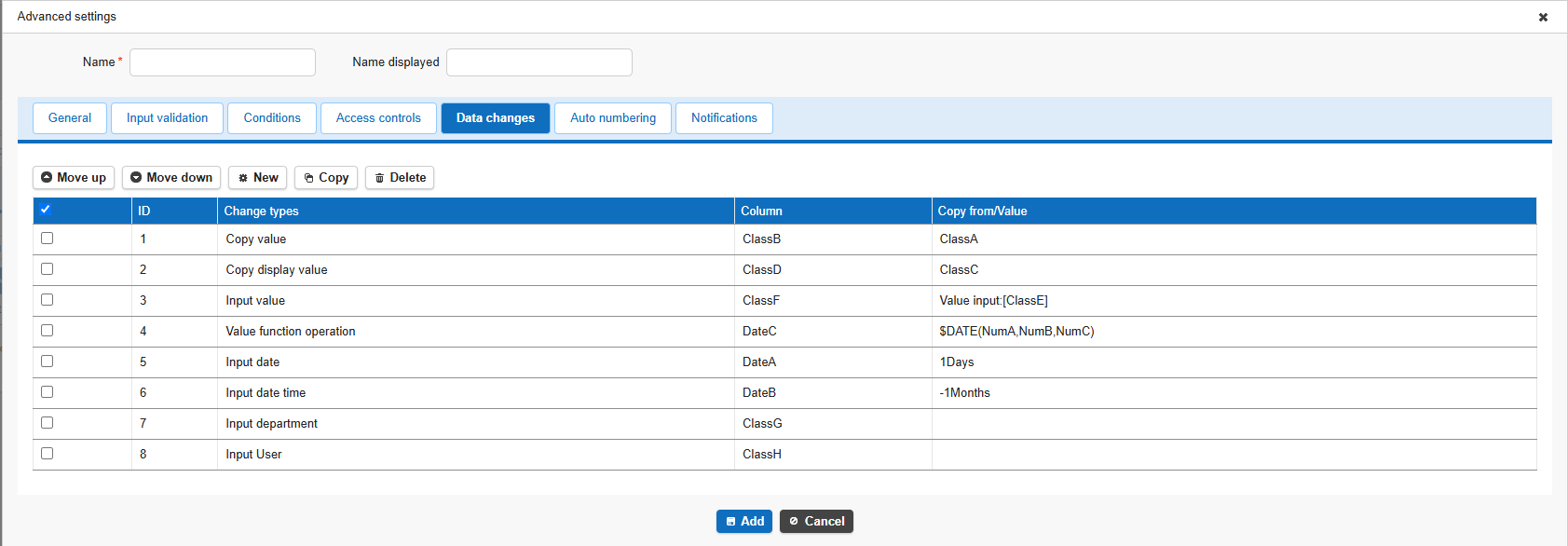Image resolution: width=1568 pixels, height=546 pixels.
Task: Open the Input value row
Action: pos(784,301)
